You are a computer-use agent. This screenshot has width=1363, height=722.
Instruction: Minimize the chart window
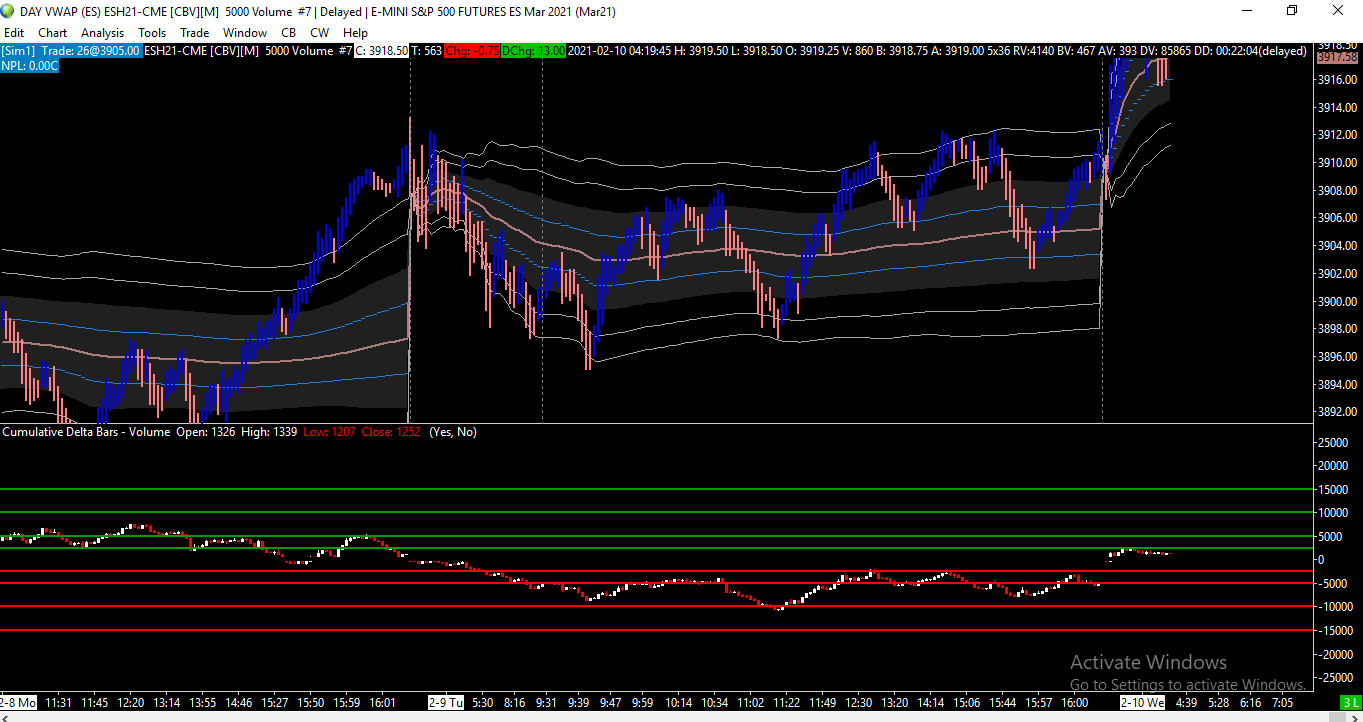(1247, 11)
